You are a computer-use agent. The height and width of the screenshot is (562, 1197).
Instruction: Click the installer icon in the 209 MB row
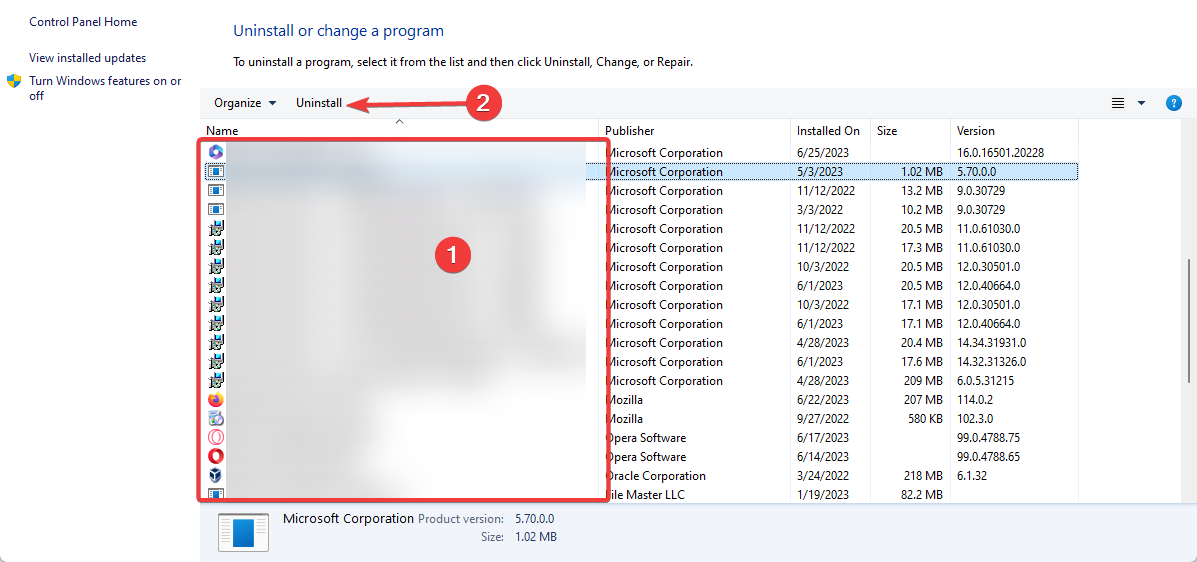216,380
